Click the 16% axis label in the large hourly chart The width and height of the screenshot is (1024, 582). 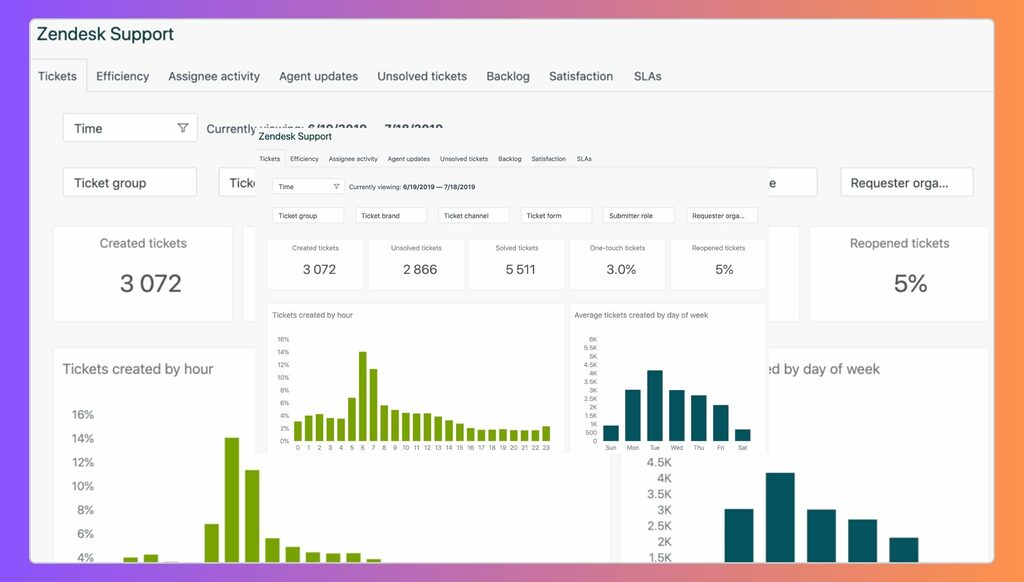(83, 414)
